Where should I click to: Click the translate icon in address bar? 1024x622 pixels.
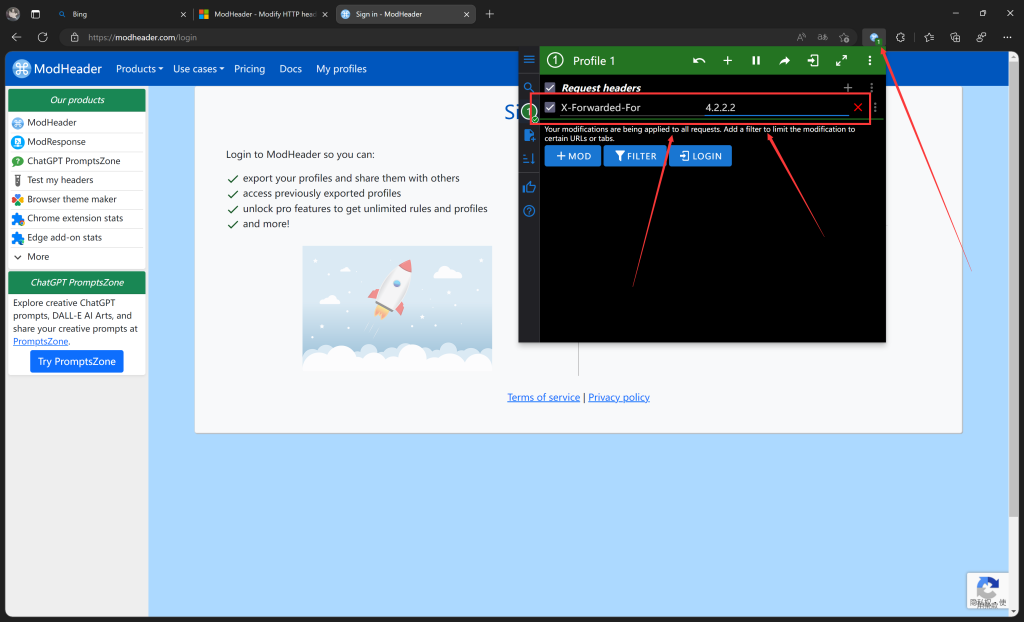[x=823, y=37]
